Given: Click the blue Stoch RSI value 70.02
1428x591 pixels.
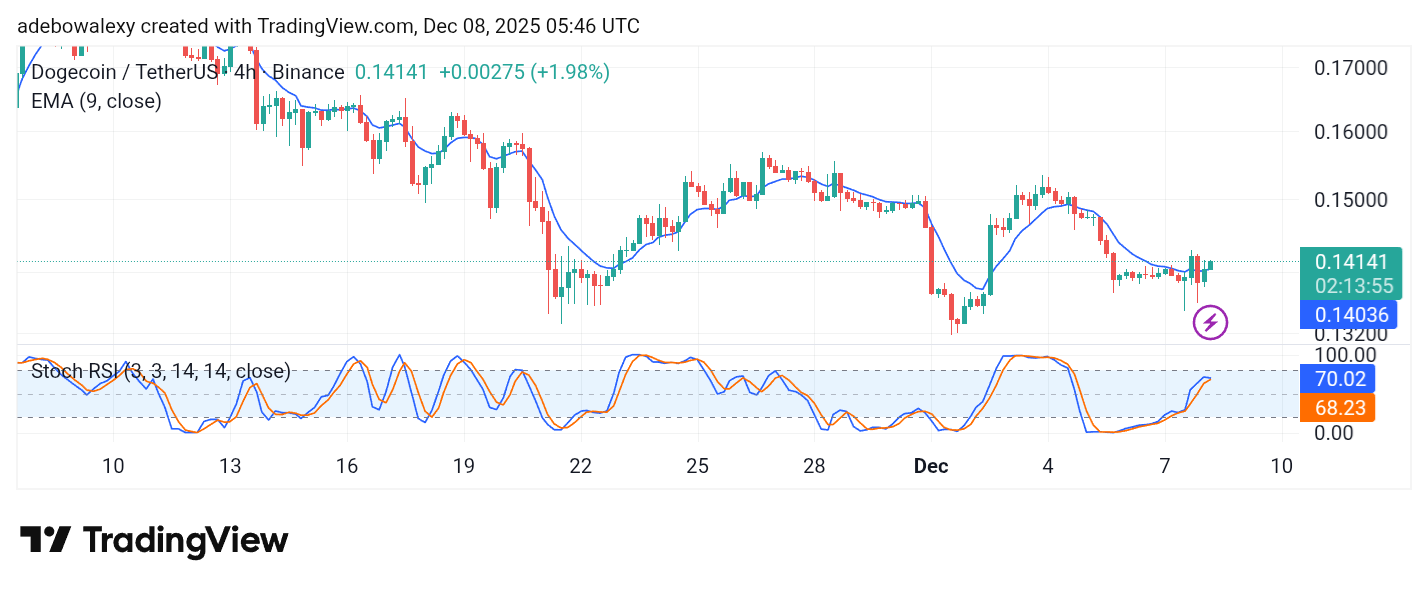Looking at the screenshot, I should coord(1337,378).
